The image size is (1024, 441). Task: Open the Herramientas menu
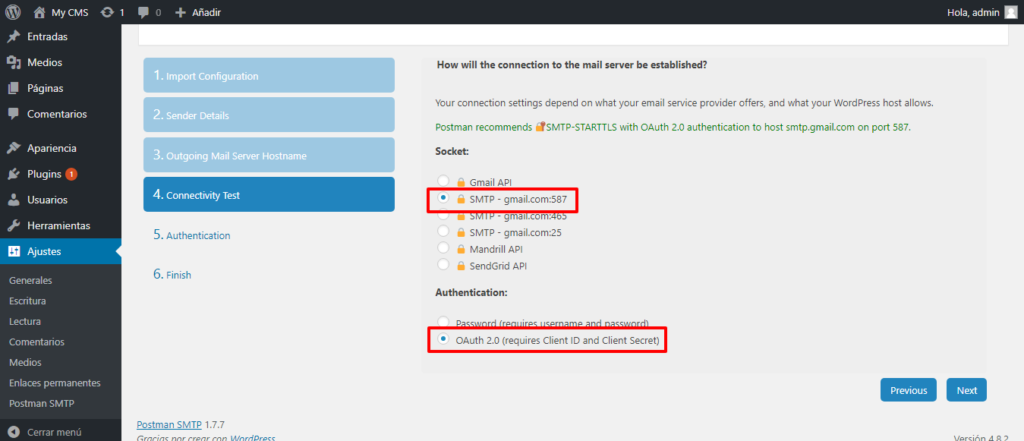60,225
